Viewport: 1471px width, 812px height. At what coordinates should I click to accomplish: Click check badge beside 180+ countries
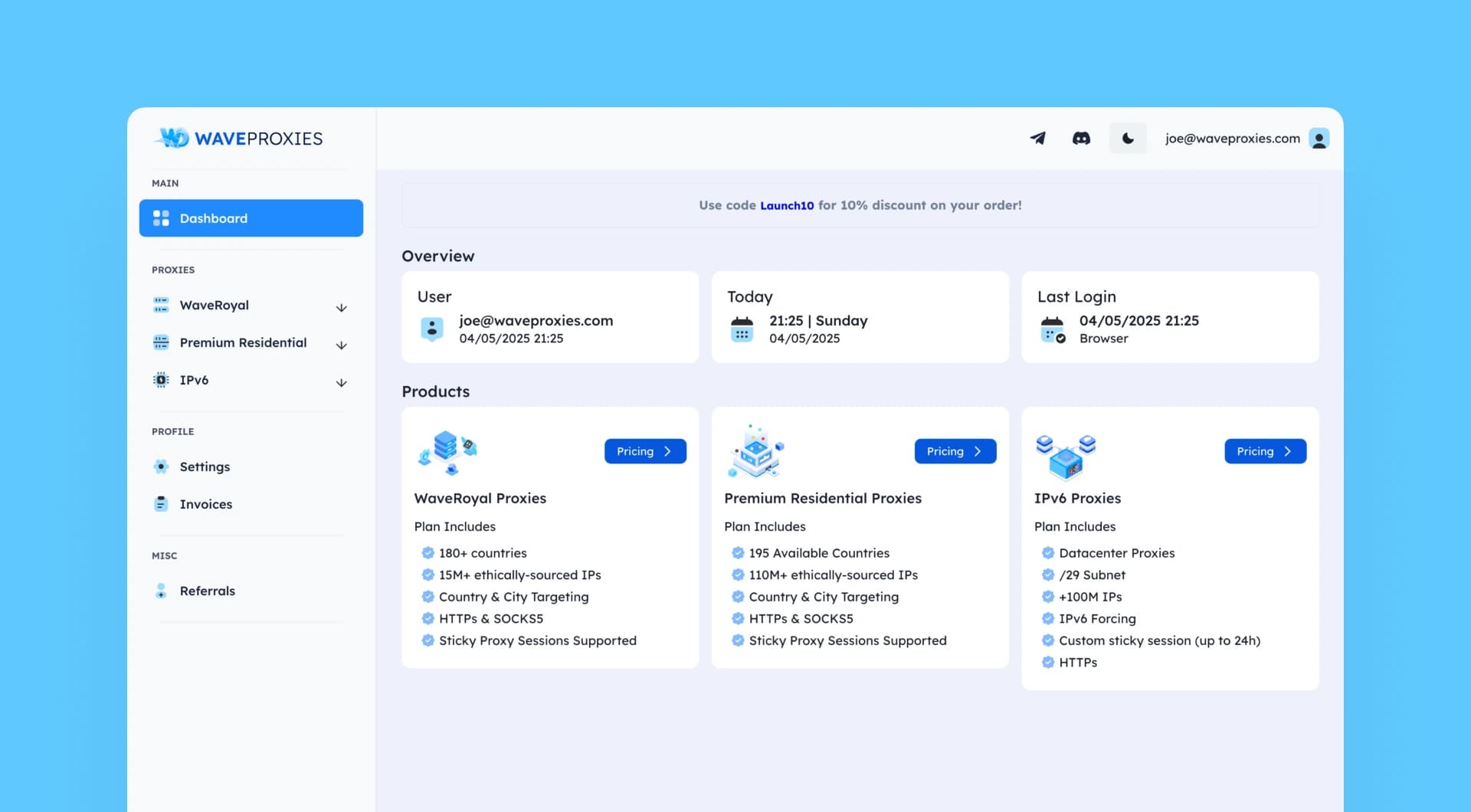(428, 552)
